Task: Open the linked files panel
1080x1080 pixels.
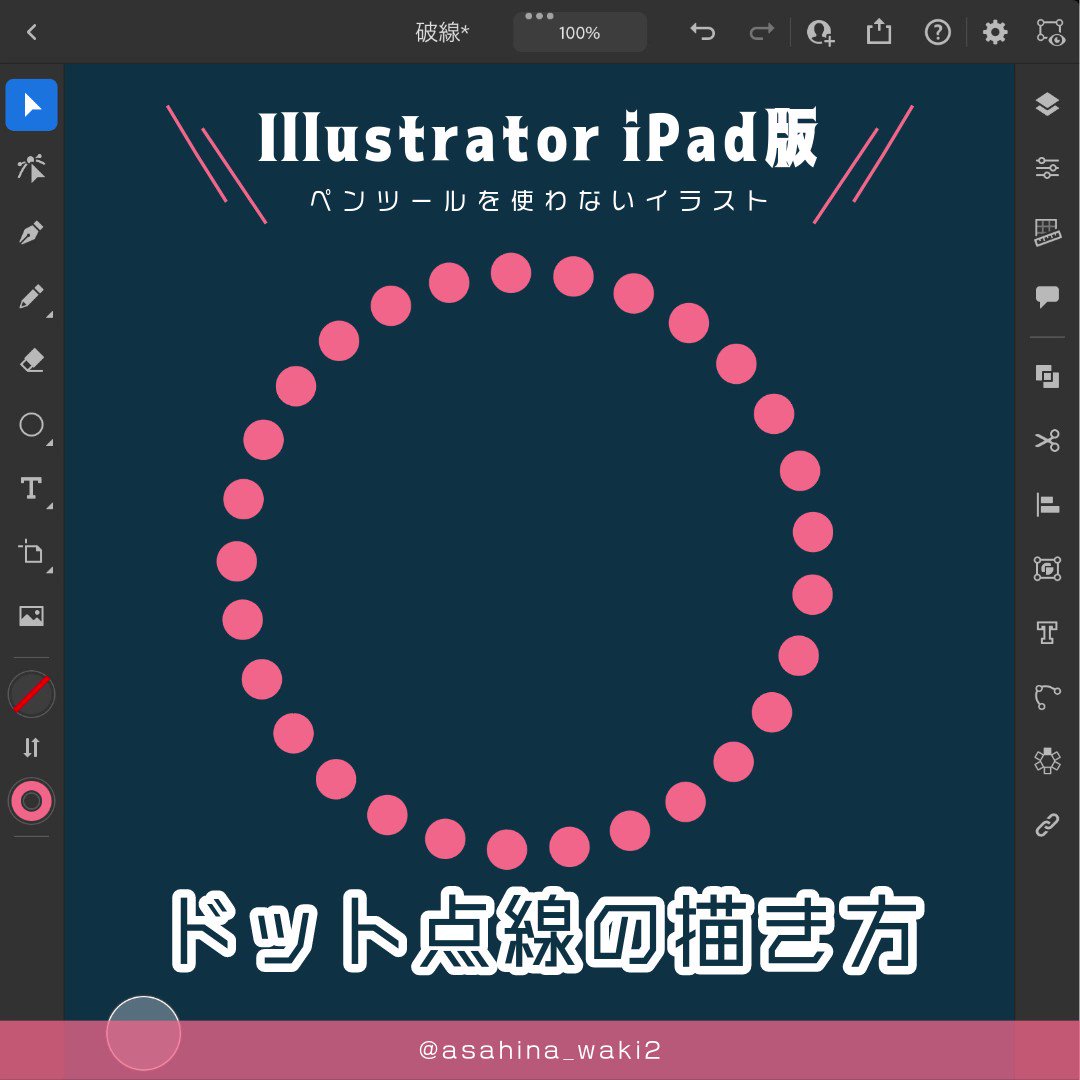Action: 1047,824
